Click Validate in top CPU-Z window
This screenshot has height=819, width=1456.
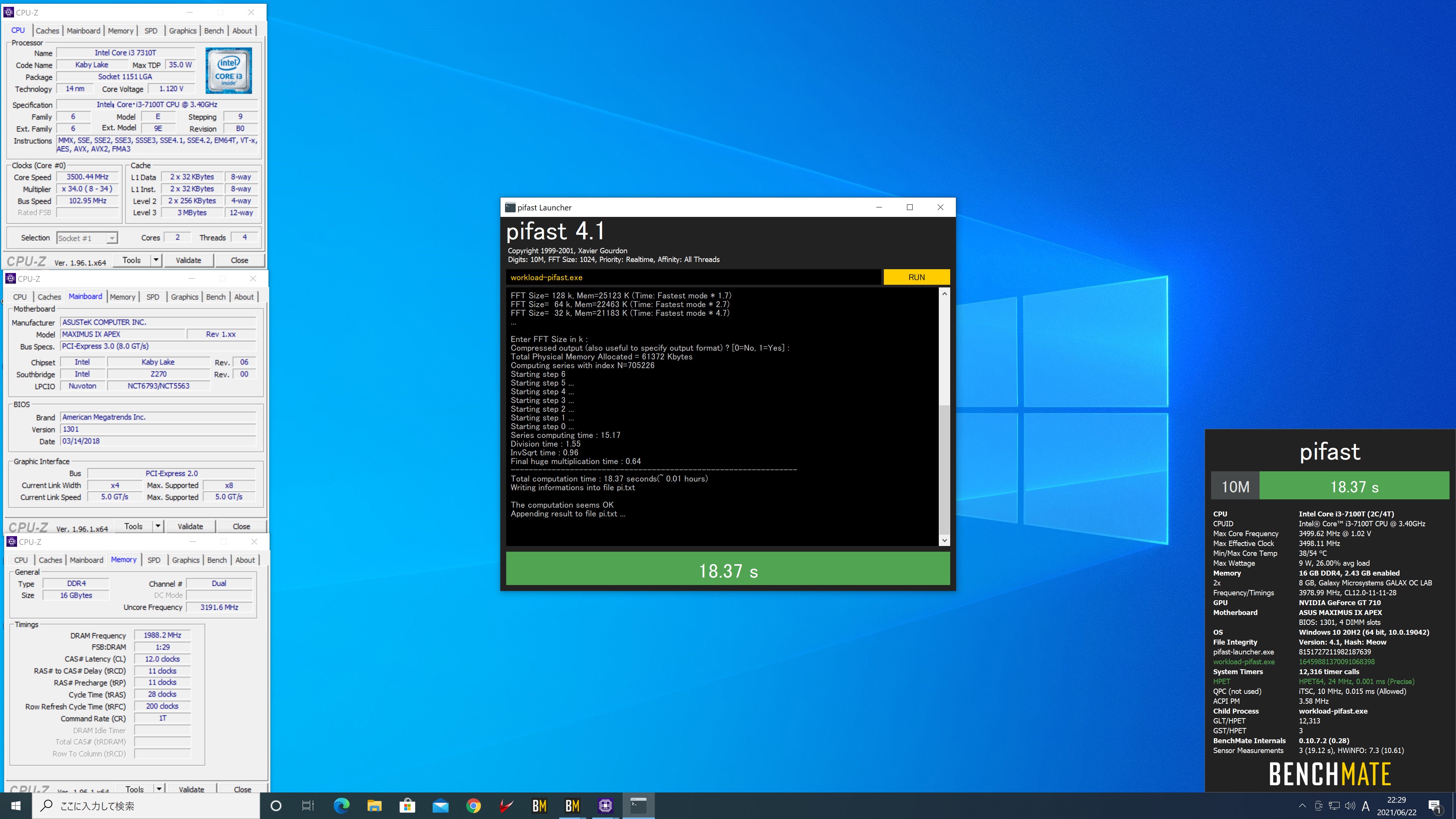(188, 260)
